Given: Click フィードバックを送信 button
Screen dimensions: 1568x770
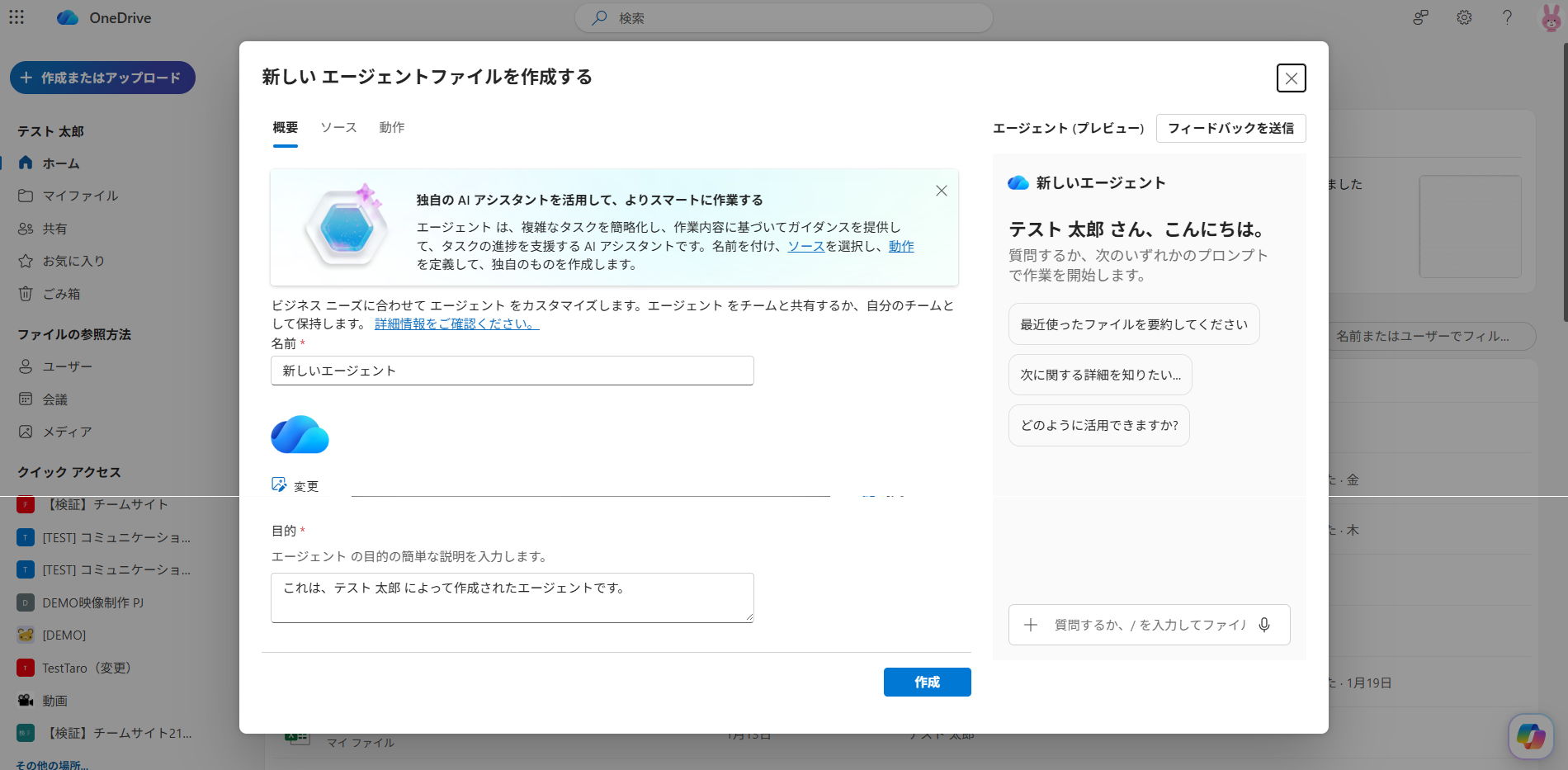Looking at the screenshot, I should 1230,128.
